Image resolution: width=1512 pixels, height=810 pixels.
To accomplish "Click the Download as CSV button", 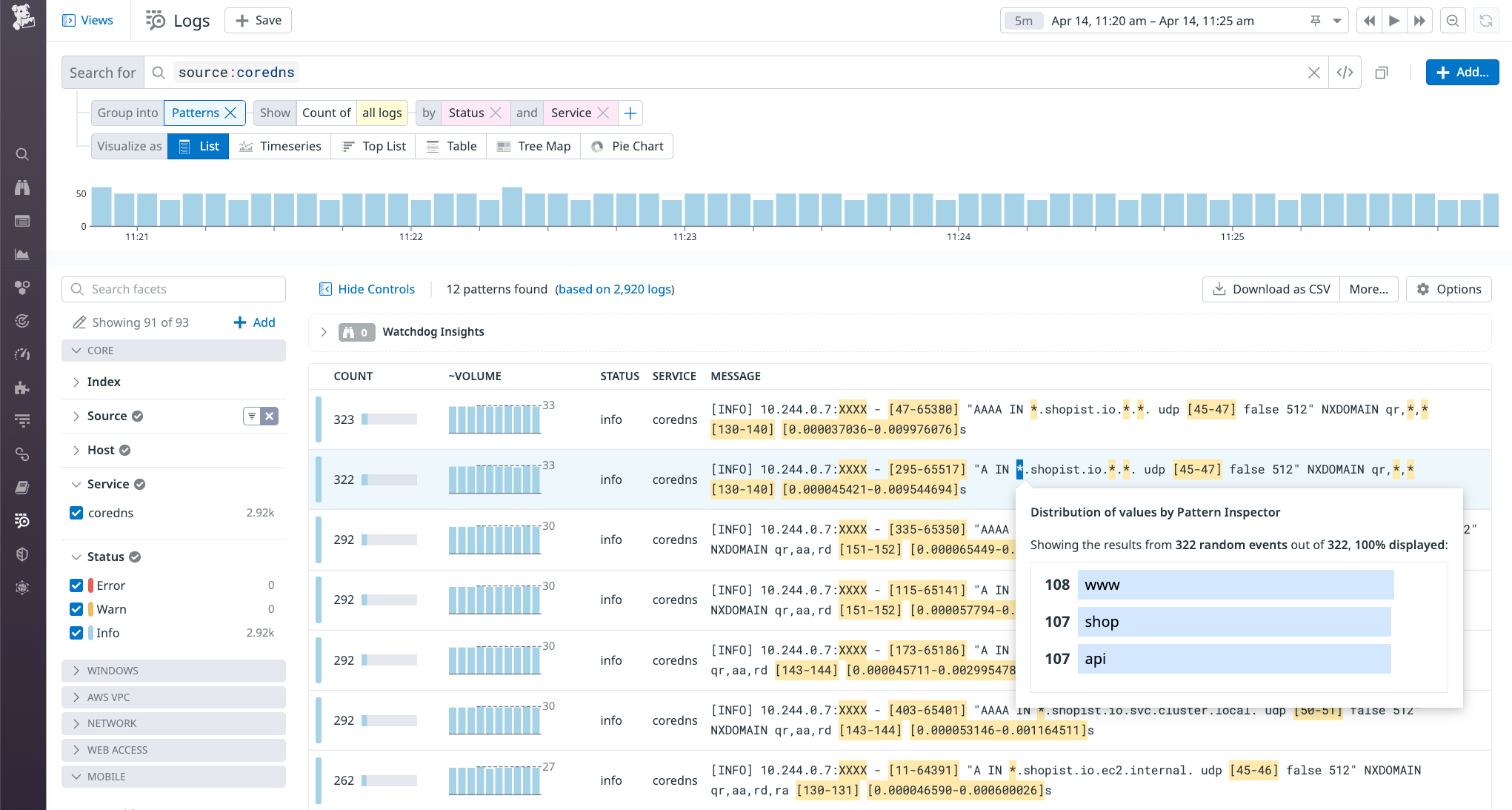I will tap(1270, 289).
